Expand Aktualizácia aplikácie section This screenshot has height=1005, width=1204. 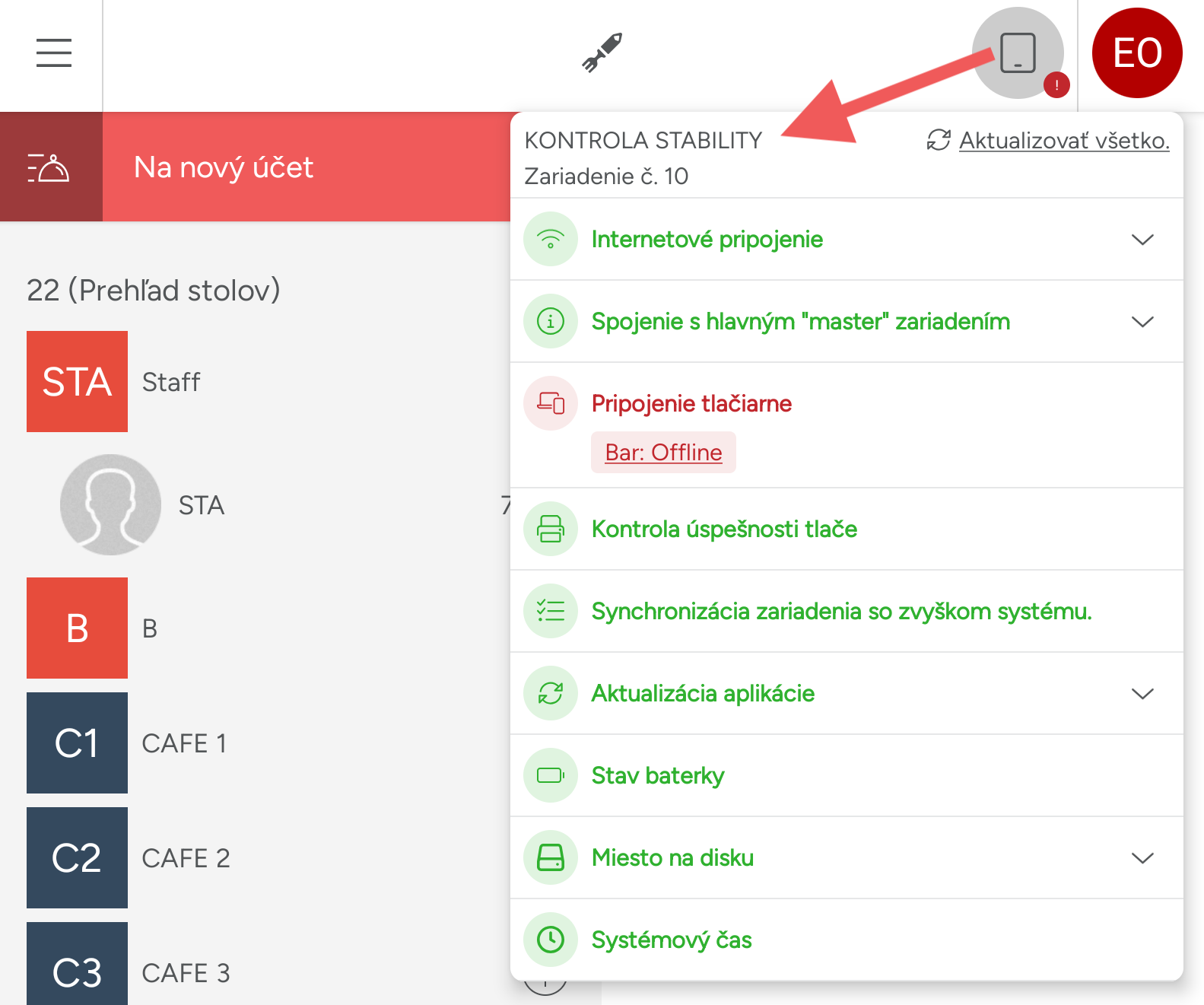(x=1142, y=694)
